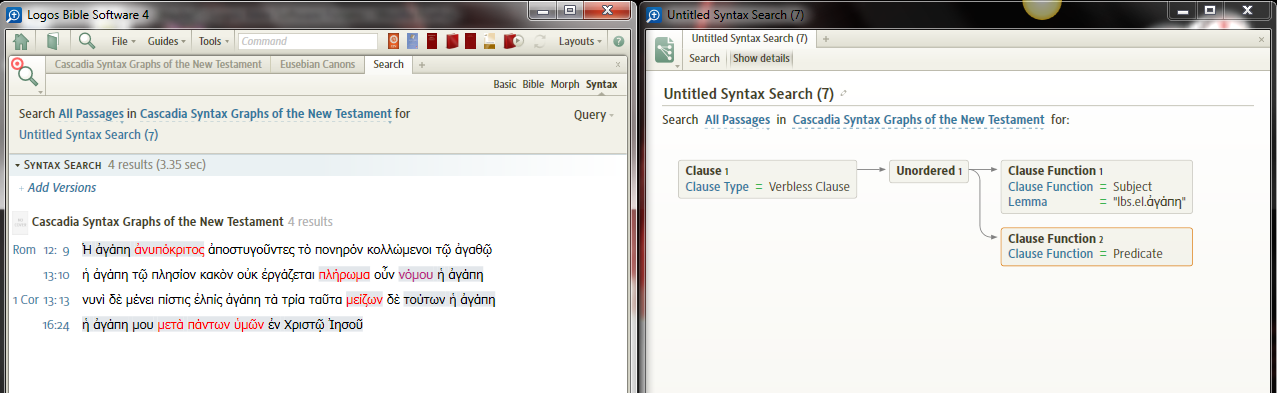Screen dimensions: 1277x393
Task: Edit the Predicate value in Clause Function 2
Action: [1138, 254]
